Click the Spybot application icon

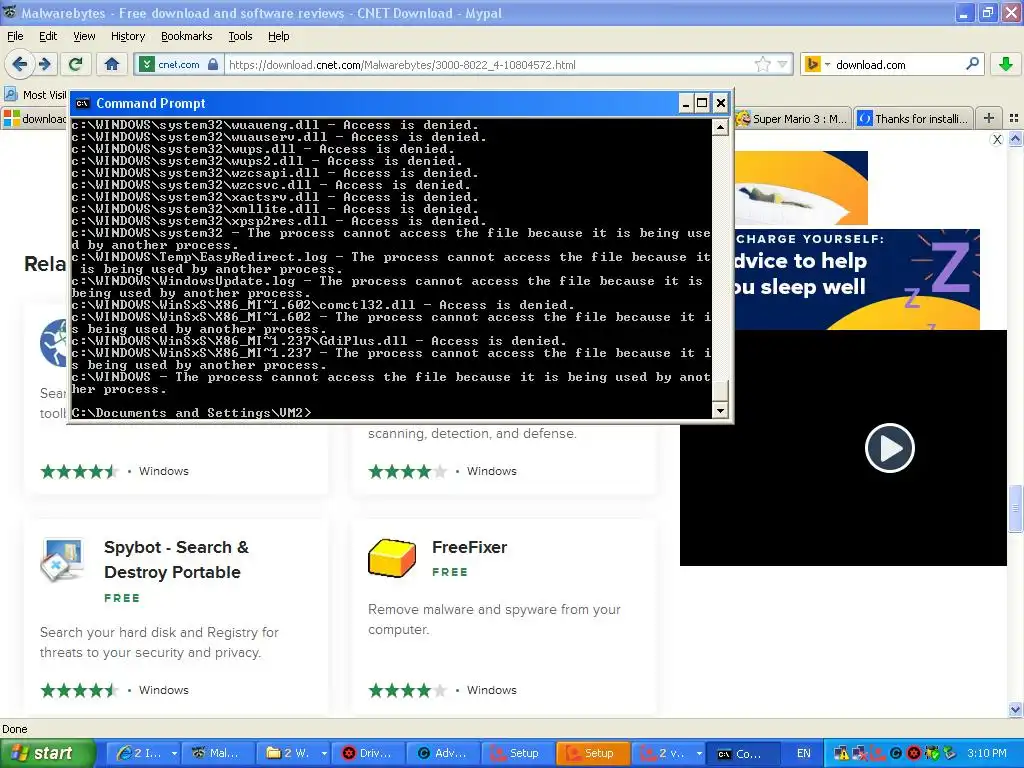(x=62, y=559)
